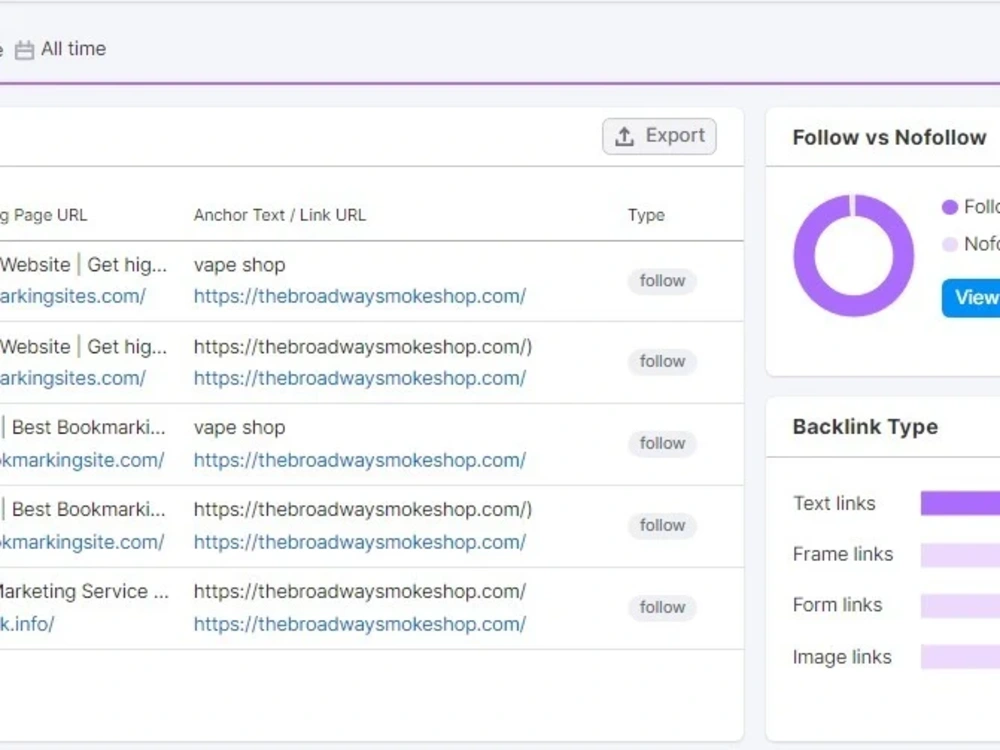Click the Follow vs Nofollow donut chart

click(x=854, y=255)
